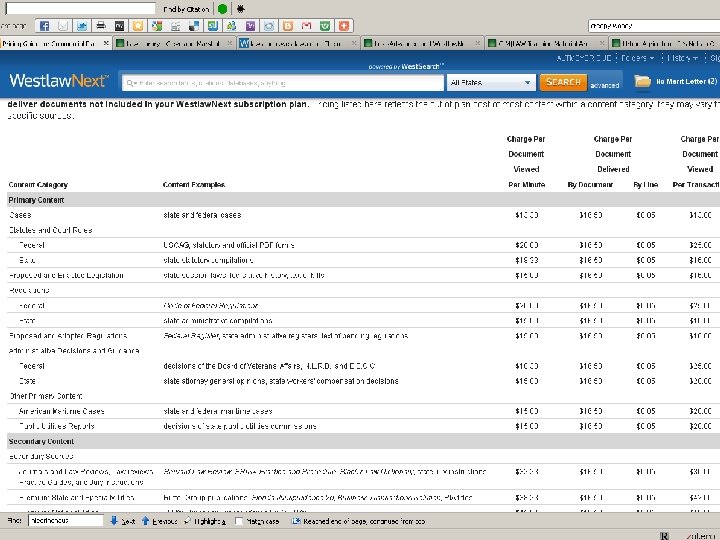Click the orange SEARCH button
This screenshot has width=720, height=540.
[x=563, y=82]
